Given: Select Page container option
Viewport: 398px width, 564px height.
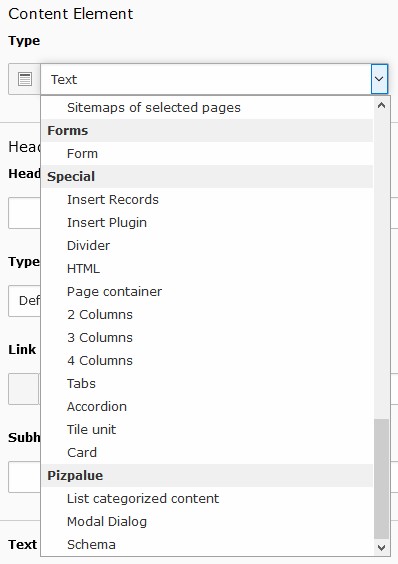Looking at the screenshot, I should point(207,292).
